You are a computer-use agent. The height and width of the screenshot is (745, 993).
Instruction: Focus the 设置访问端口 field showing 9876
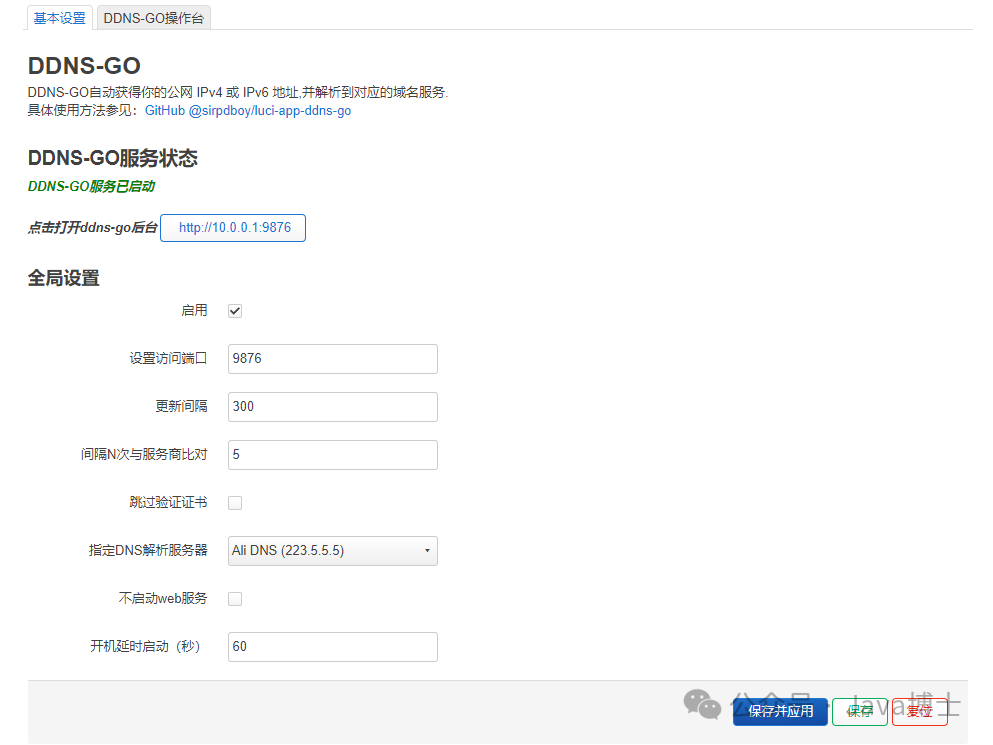[x=332, y=359]
